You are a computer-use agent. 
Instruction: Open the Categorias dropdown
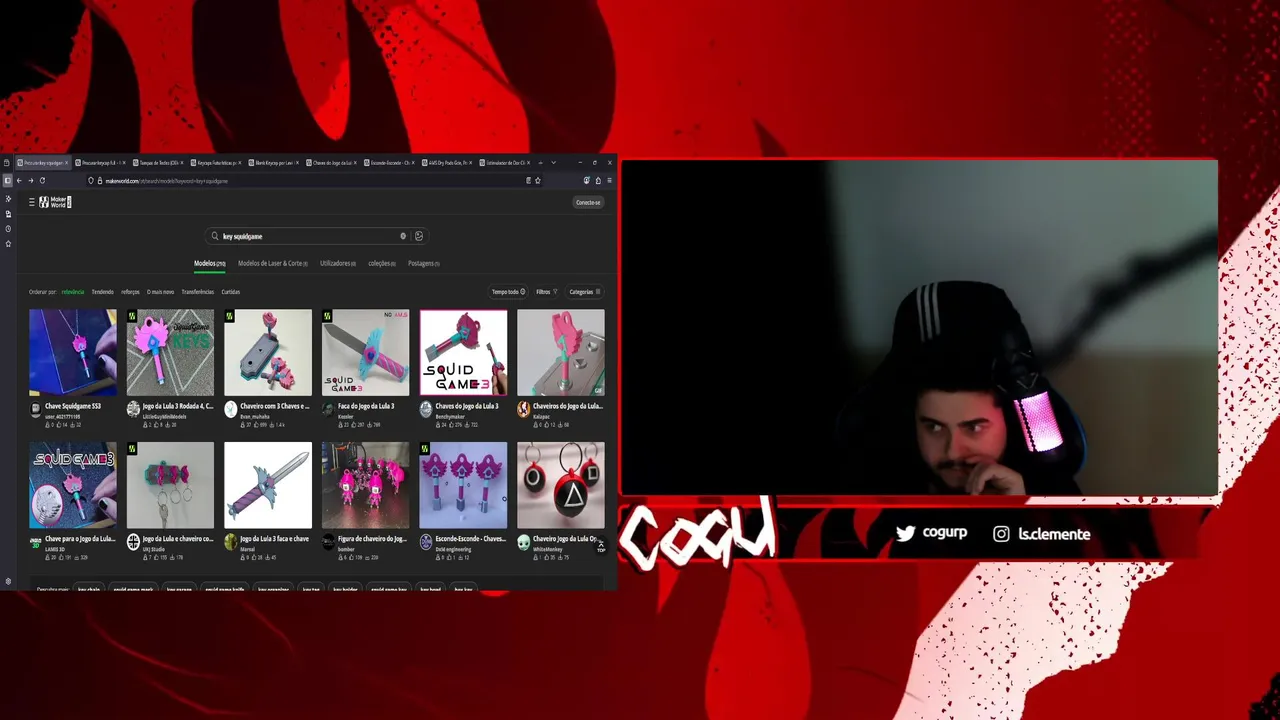pos(585,292)
